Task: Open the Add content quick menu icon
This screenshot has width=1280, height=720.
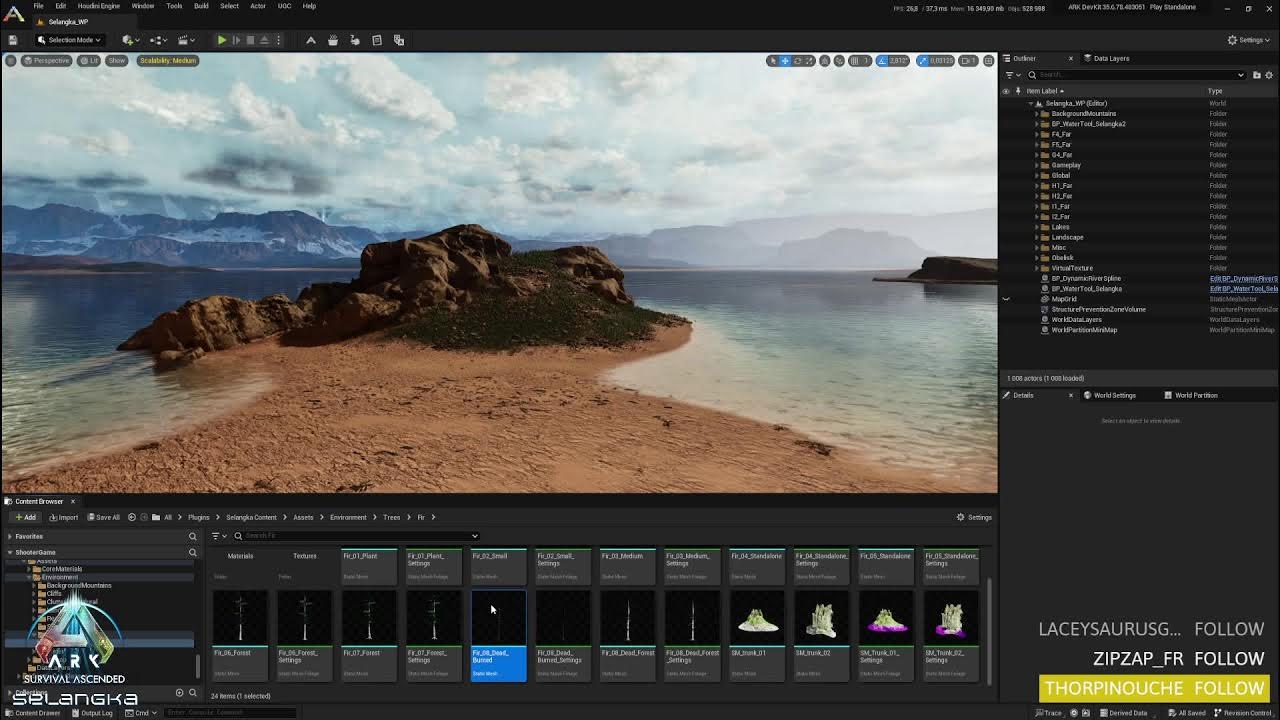Action: tap(129, 40)
